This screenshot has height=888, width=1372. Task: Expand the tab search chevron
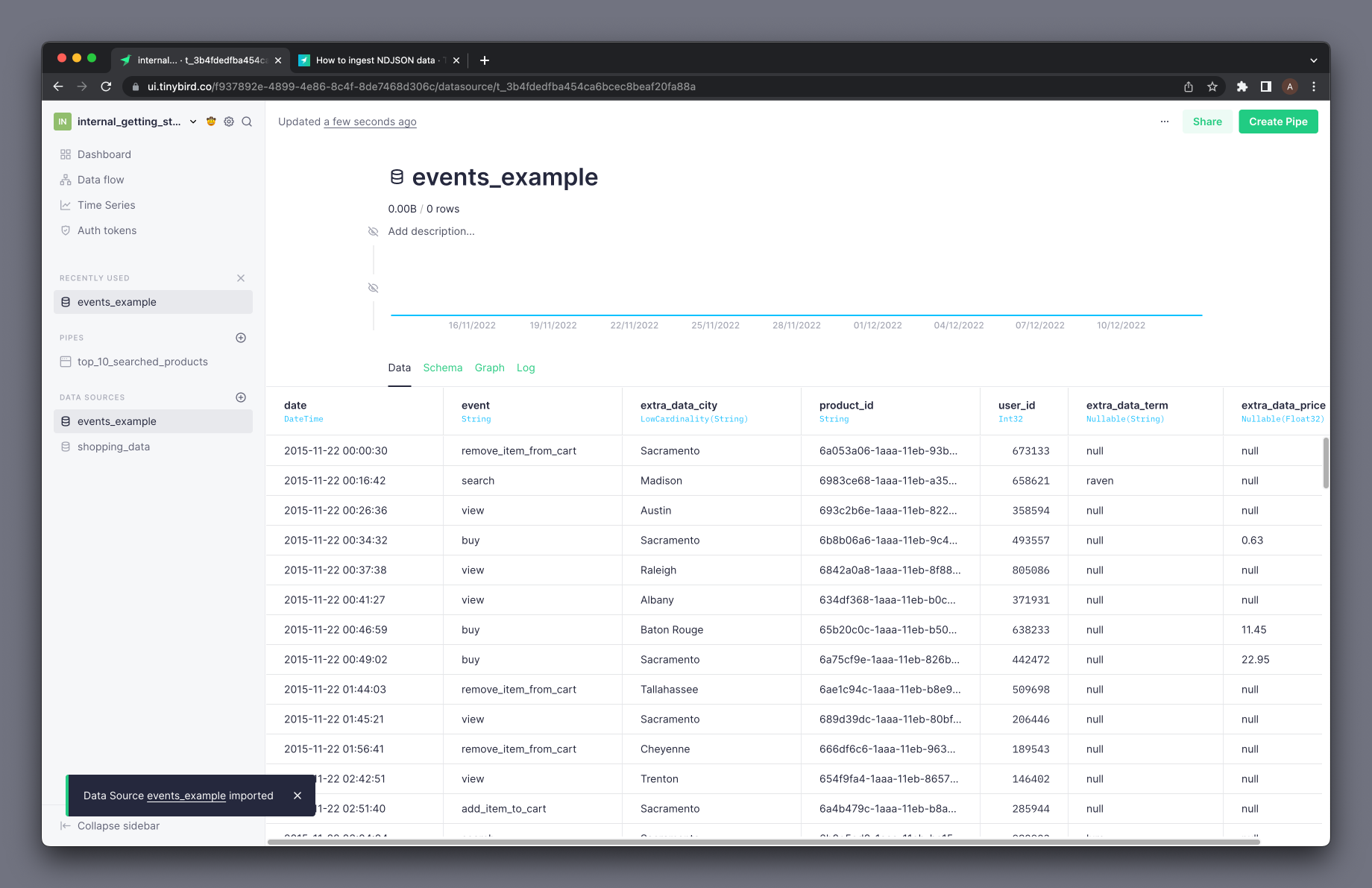1314,60
